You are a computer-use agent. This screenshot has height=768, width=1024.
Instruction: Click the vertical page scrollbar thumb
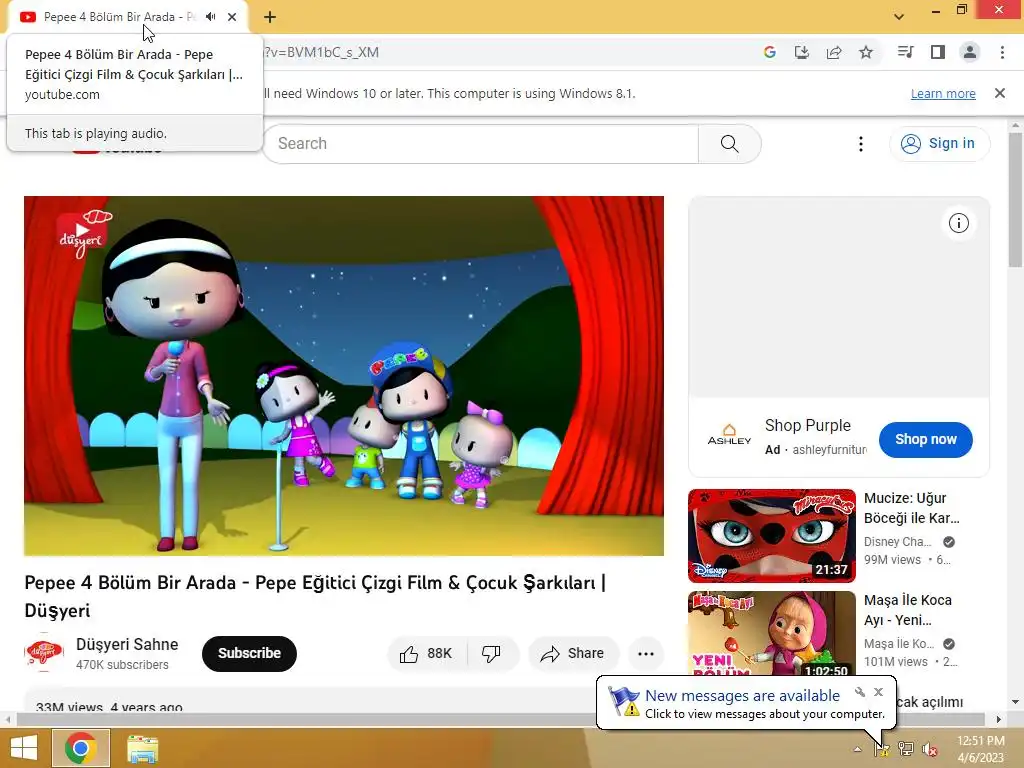[x=1015, y=200]
